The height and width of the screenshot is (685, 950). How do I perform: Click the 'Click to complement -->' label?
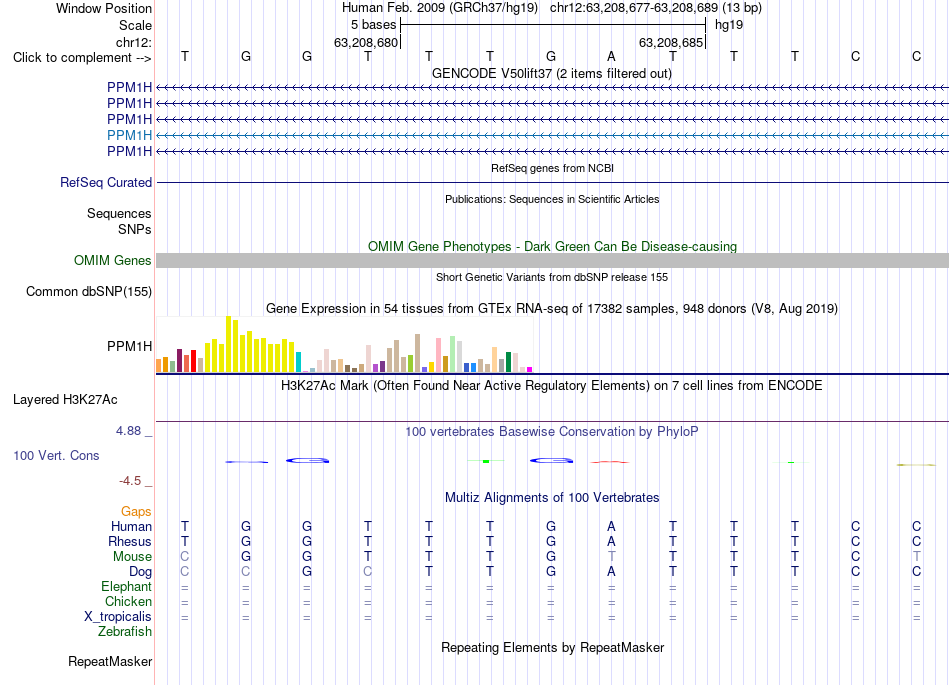coord(82,58)
